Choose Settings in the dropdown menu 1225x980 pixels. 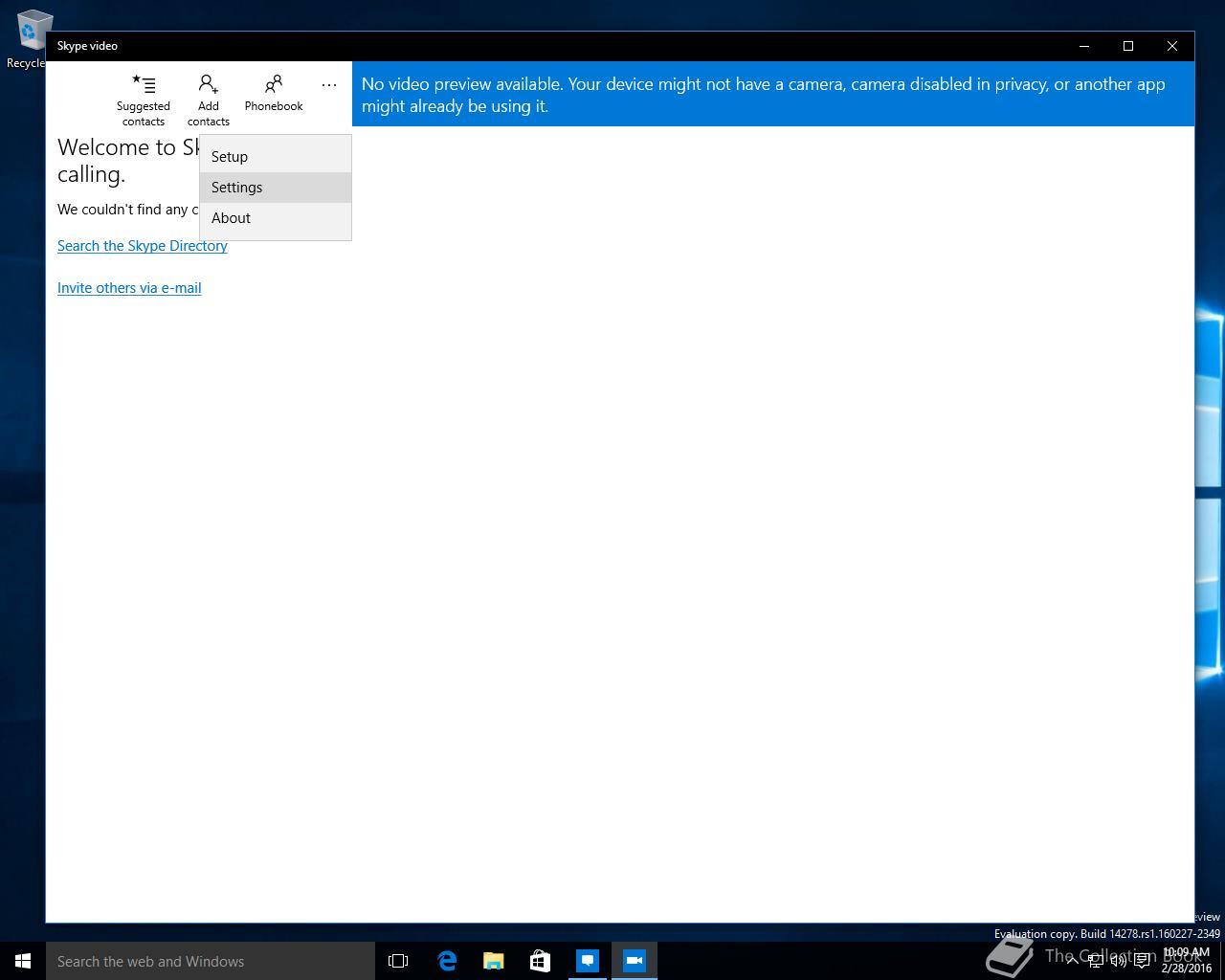point(276,188)
